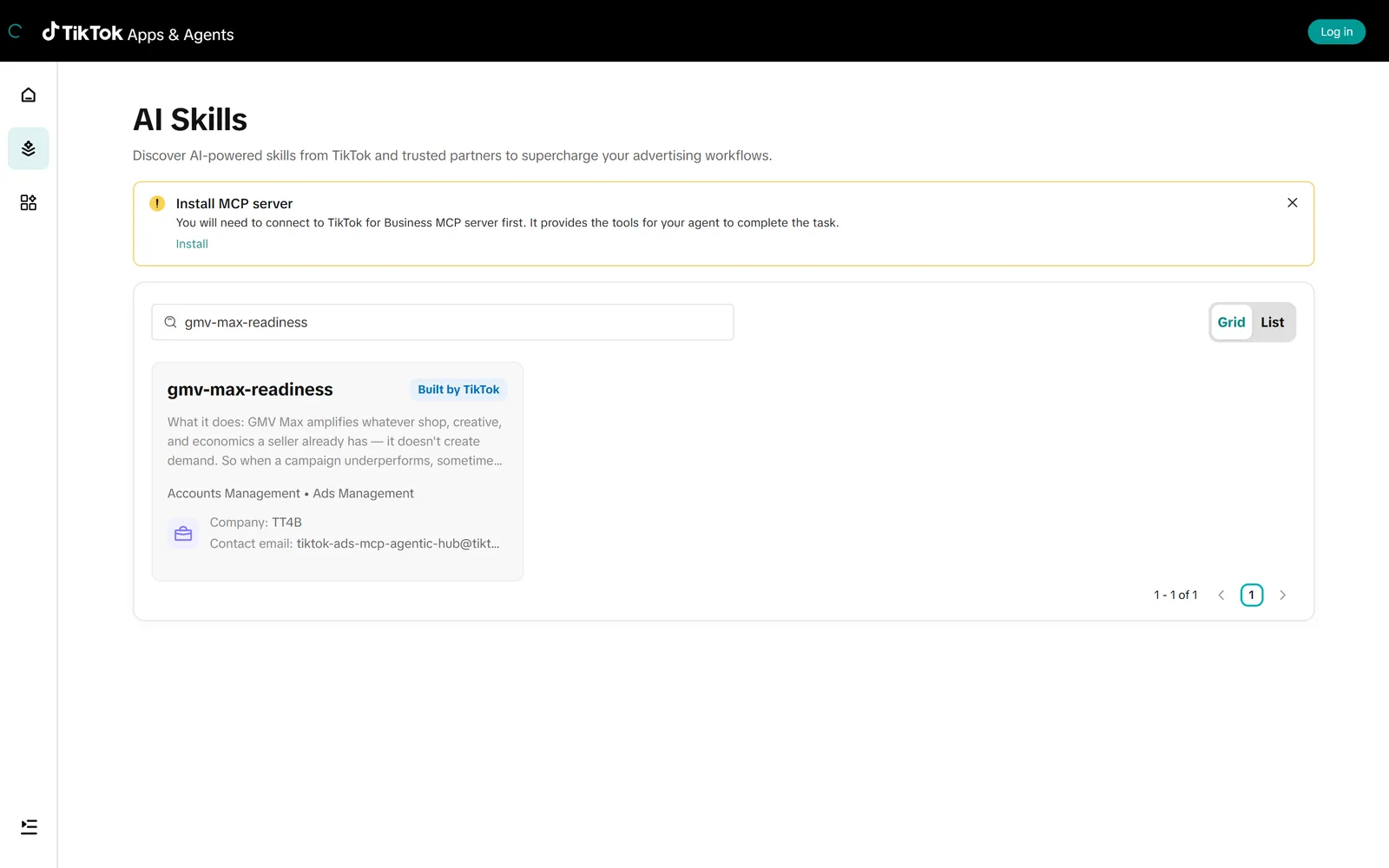
Task: Click the Install link in banner
Action: (192, 244)
